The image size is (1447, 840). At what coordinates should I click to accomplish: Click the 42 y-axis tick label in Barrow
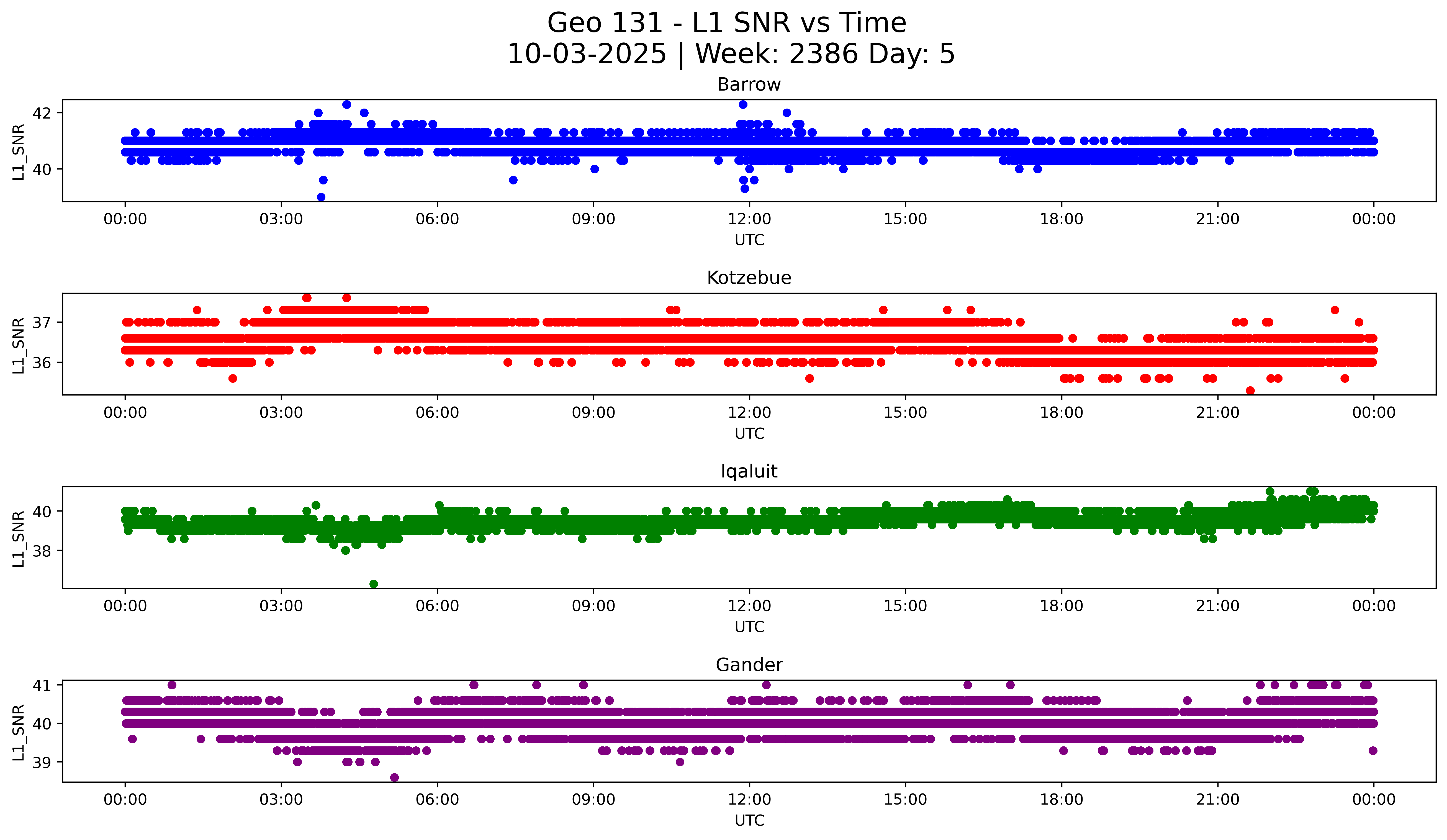pos(42,113)
